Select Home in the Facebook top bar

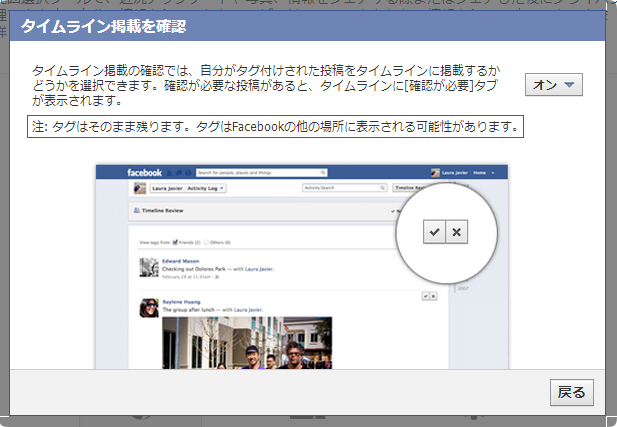[480, 172]
